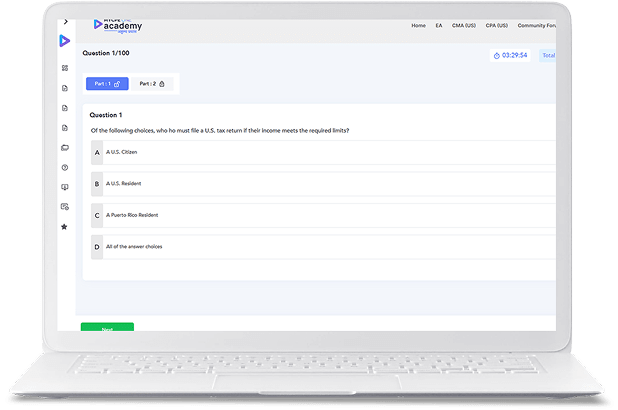Click the play-shaped logo icon in sidebar
618x410 pixels.
click(x=65, y=41)
